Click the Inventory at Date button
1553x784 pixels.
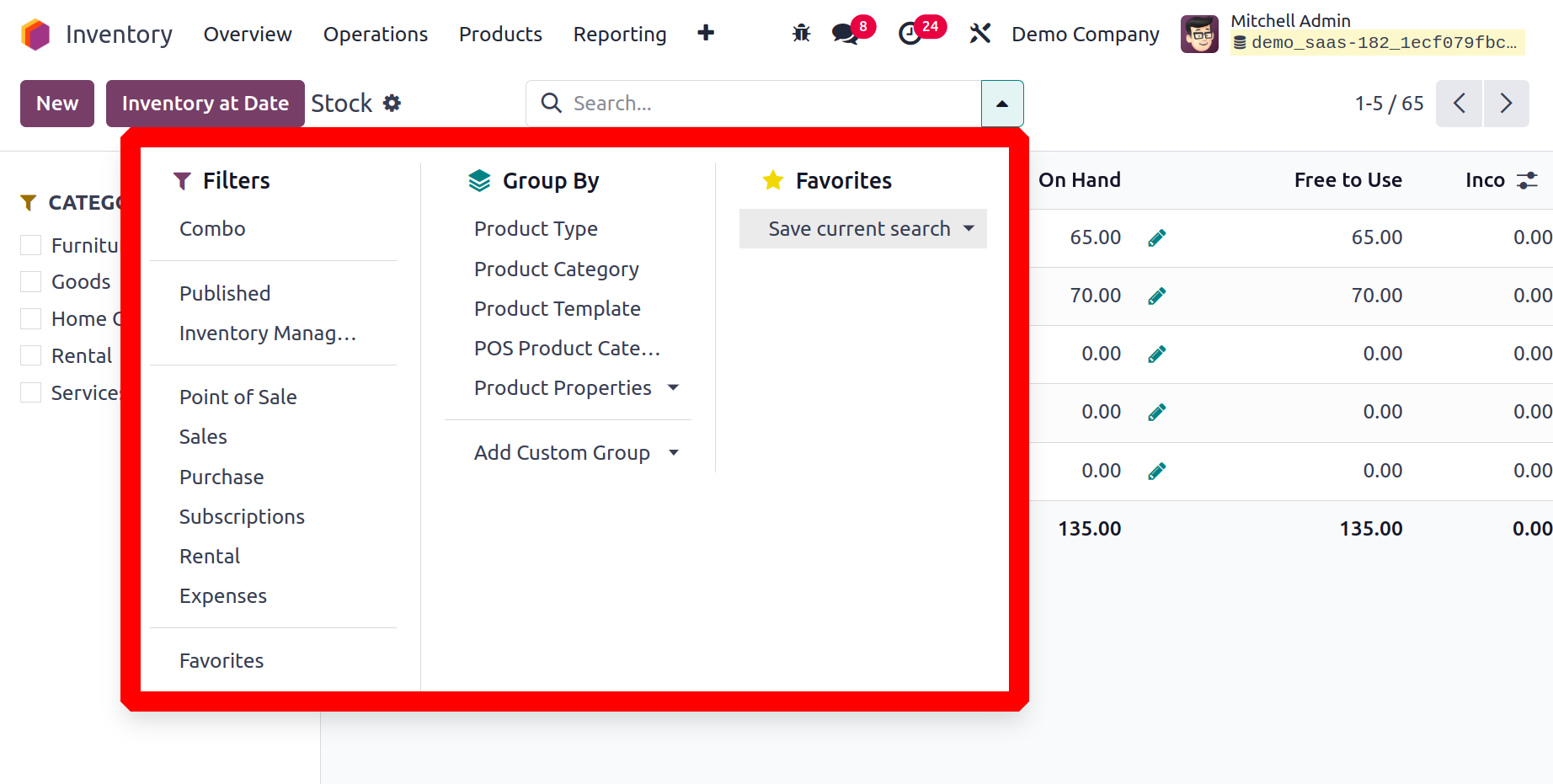[x=205, y=104]
